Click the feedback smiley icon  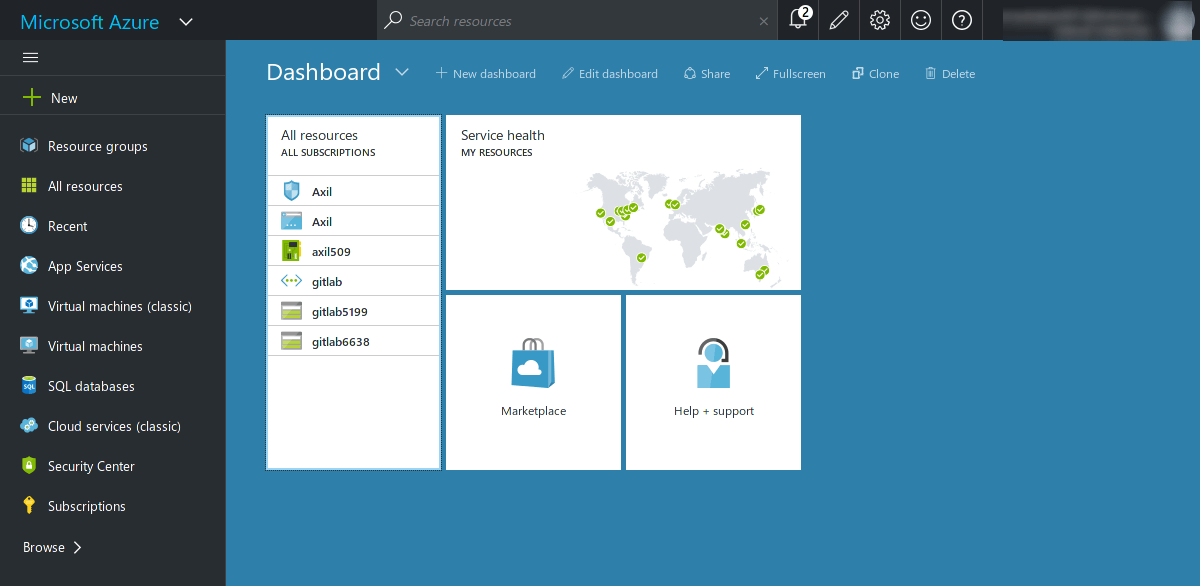(x=920, y=20)
